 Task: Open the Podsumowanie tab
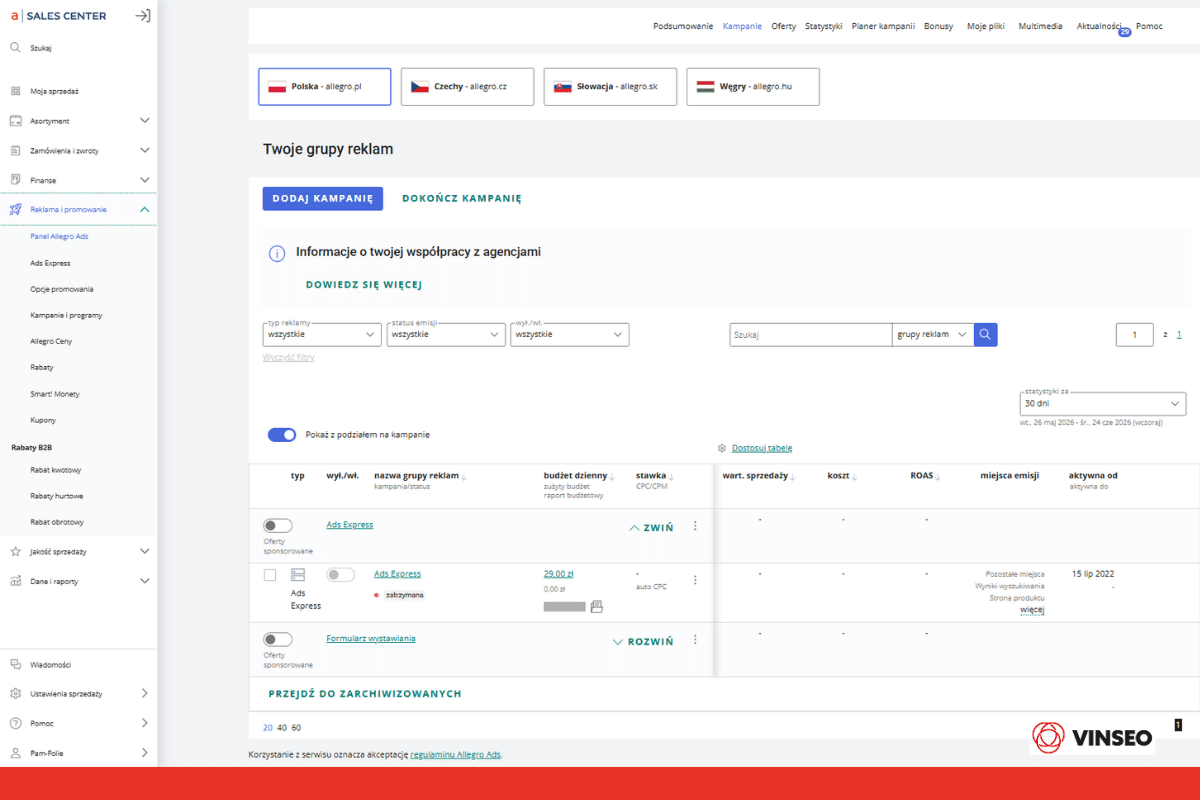683,26
